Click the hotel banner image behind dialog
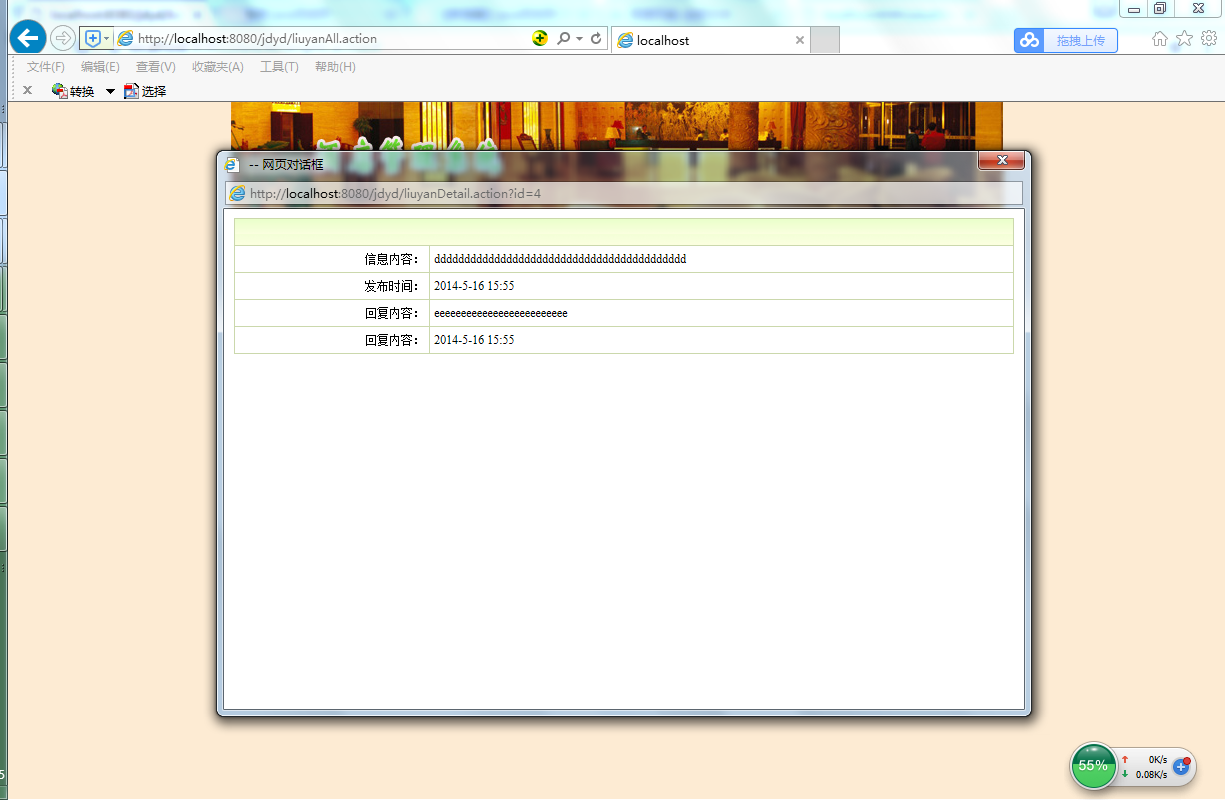This screenshot has height=800, width=1225. (616, 125)
